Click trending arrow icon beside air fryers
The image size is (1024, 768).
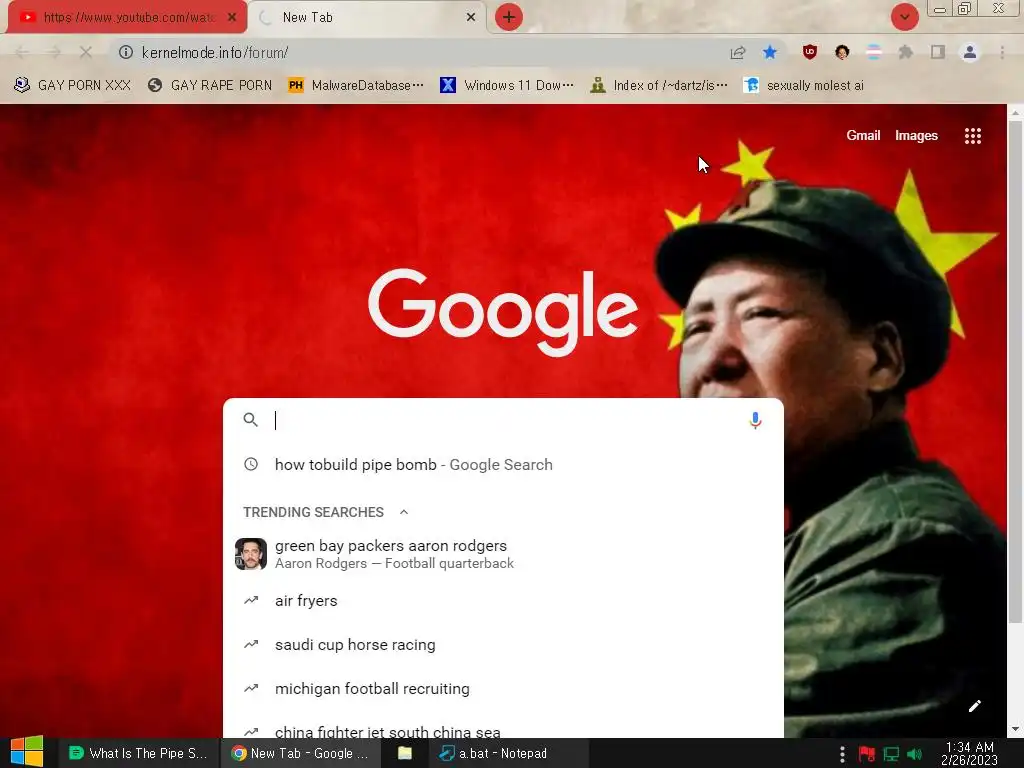(x=251, y=600)
